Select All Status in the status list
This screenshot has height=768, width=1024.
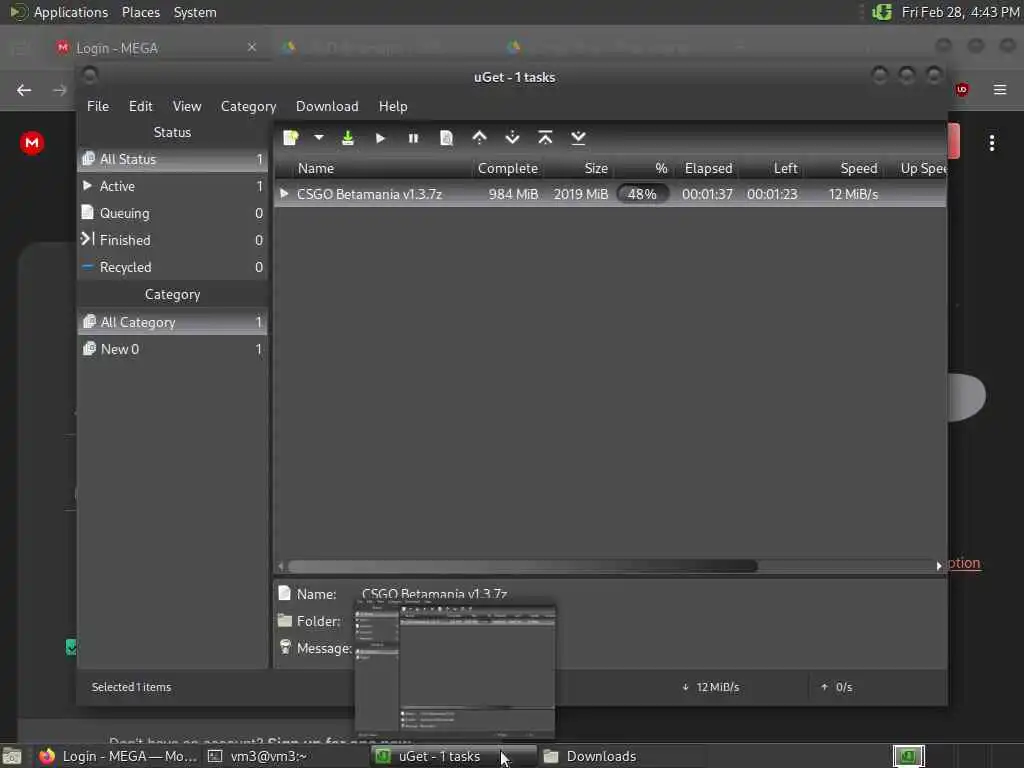pos(172,159)
